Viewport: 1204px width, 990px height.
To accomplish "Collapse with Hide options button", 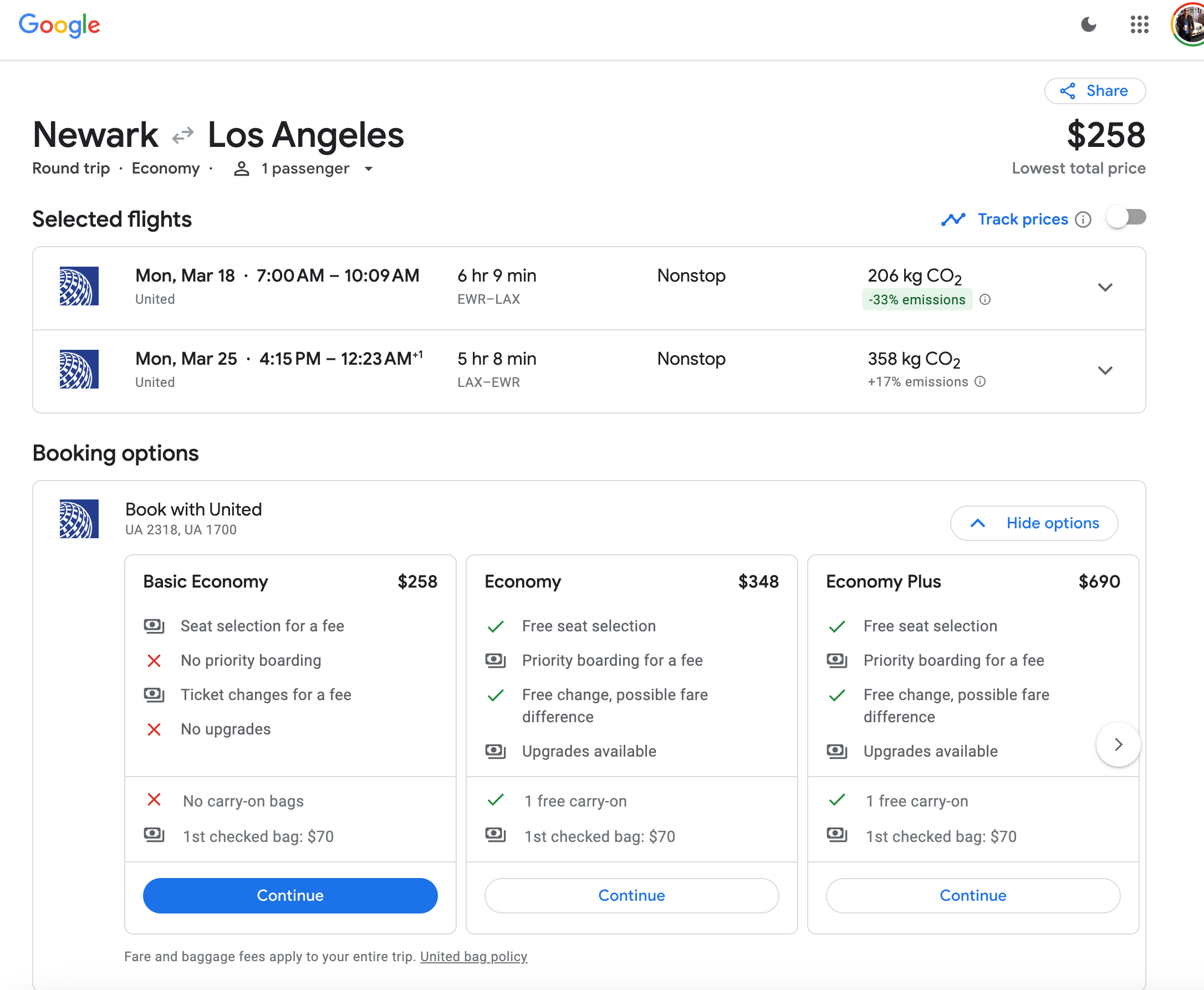I will pos(1033,523).
